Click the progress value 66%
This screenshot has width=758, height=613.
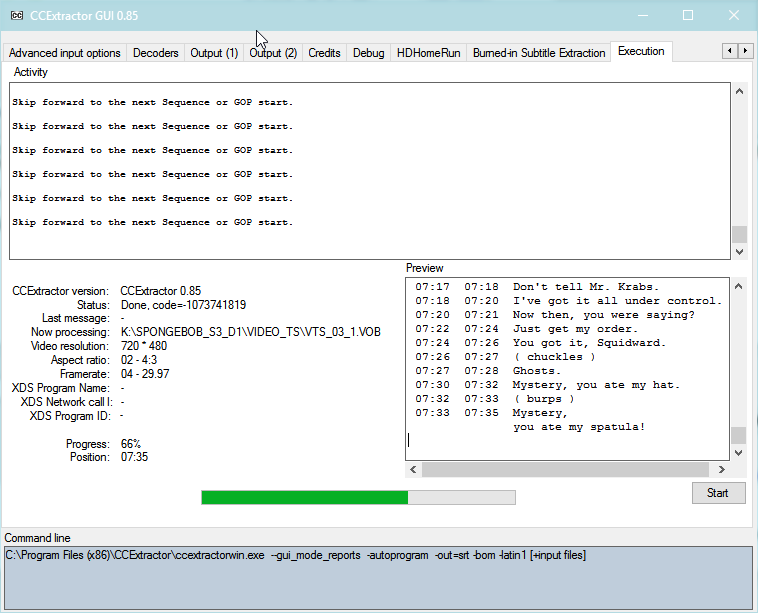[131, 444]
